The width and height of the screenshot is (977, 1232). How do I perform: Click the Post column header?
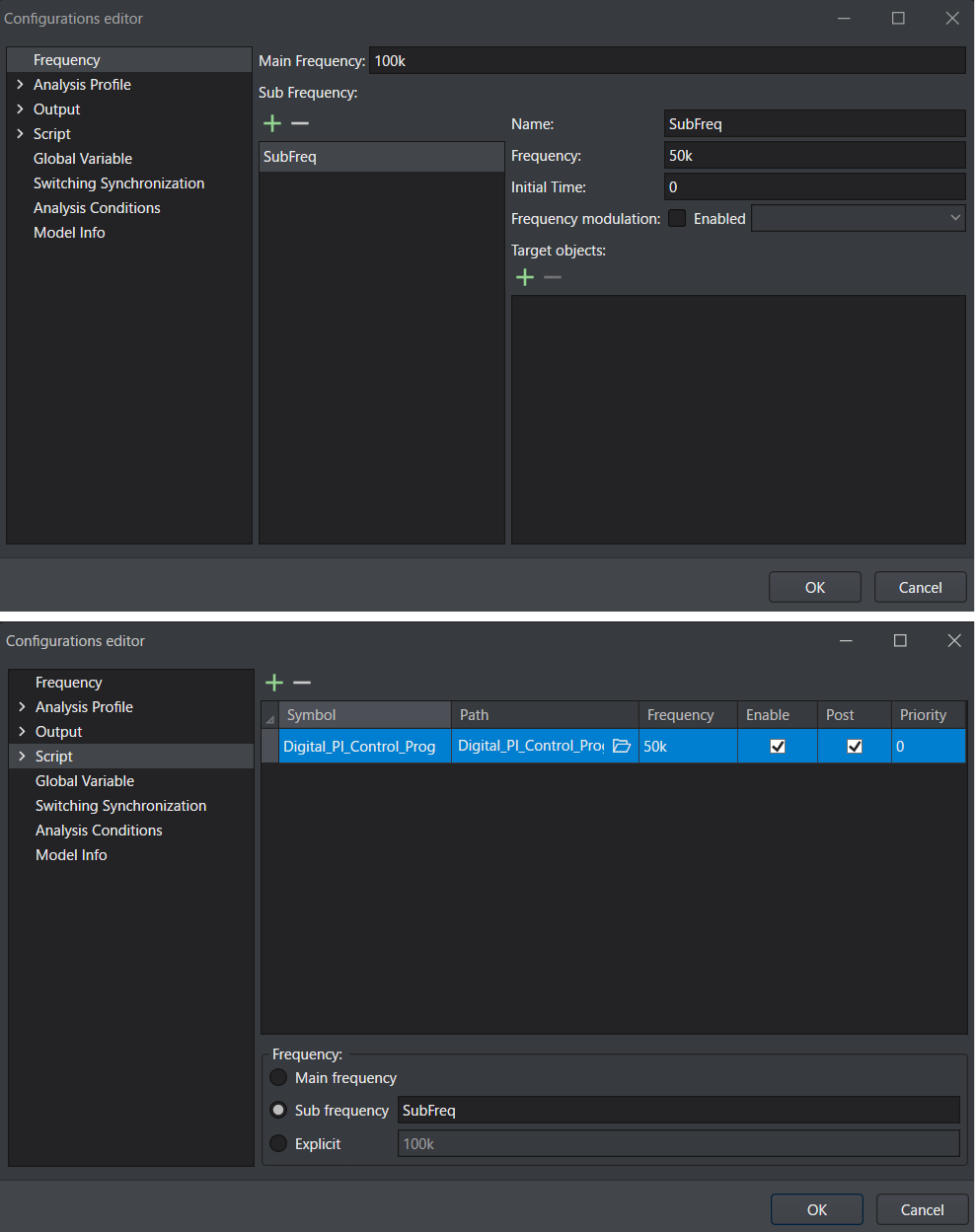pyautogui.click(x=855, y=715)
